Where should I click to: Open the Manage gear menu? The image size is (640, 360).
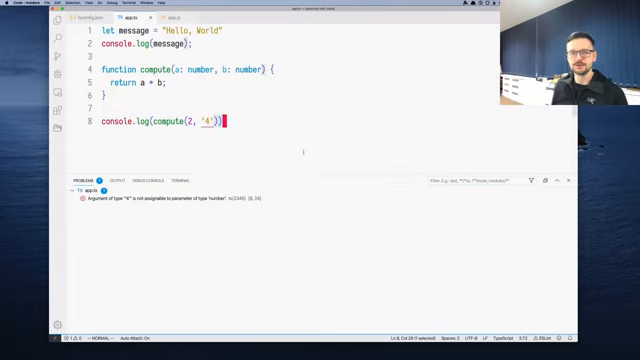(58, 325)
